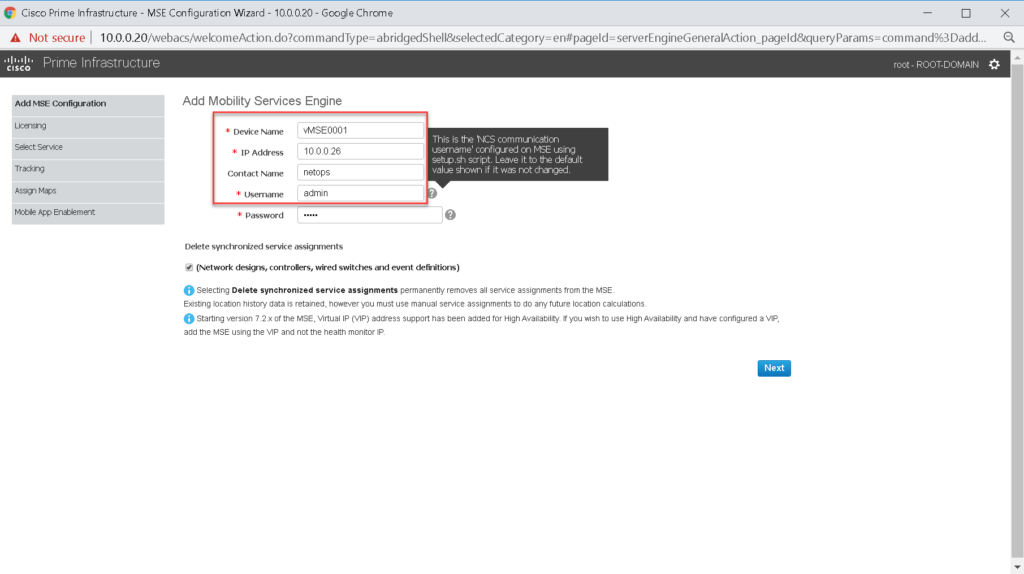This screenshot has height=574, width=1024.
Task: Click the Cisco logo in the header
Action: 19,64
